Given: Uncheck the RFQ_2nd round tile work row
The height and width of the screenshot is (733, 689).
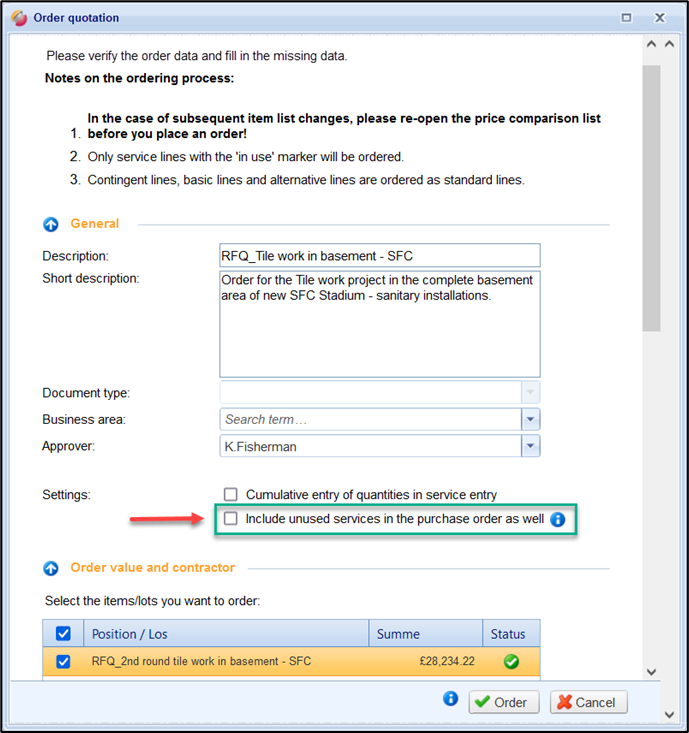Looking at the screenshot, I should coord(63,661).
